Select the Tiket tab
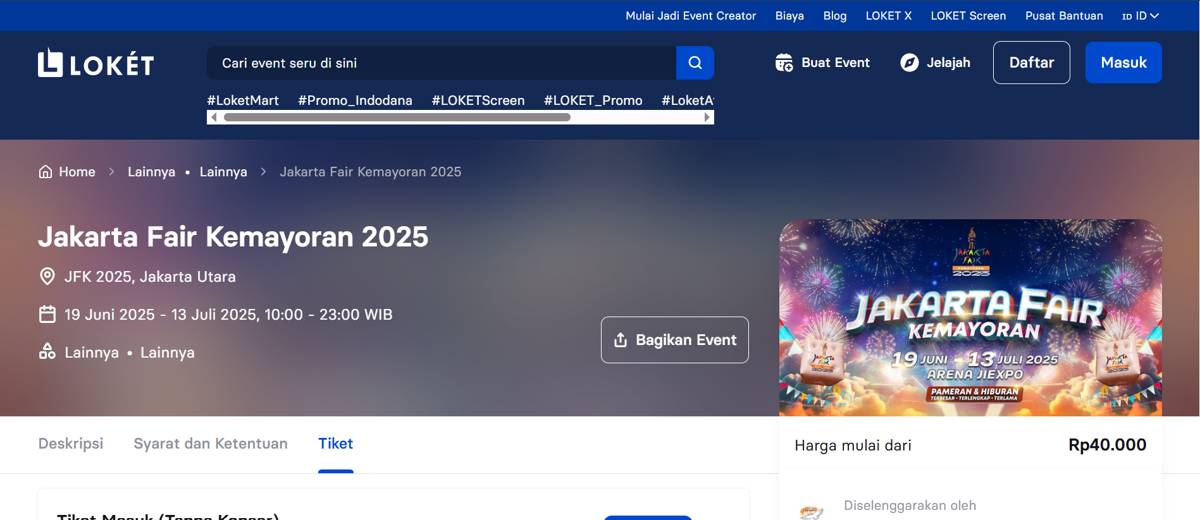 (336, 443)
